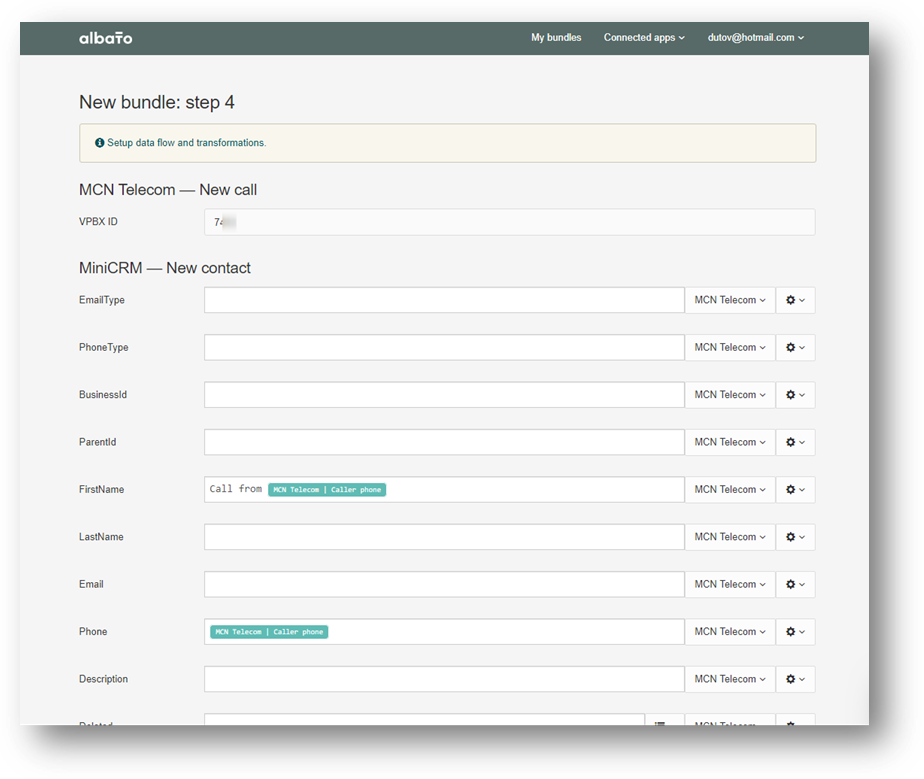The width and height of the screenshot is (924, 779).
Task: Click the info icon in the setup notice
Action: click(x=100, y=143)
